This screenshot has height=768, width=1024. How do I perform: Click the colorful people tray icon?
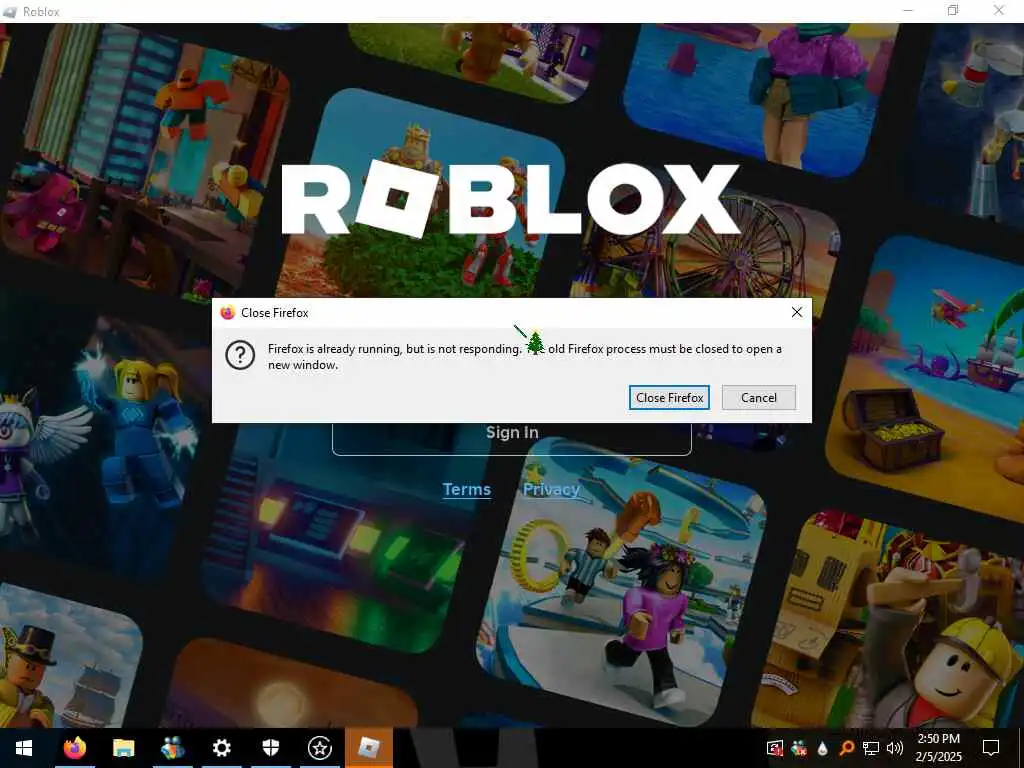click(799, 748)
